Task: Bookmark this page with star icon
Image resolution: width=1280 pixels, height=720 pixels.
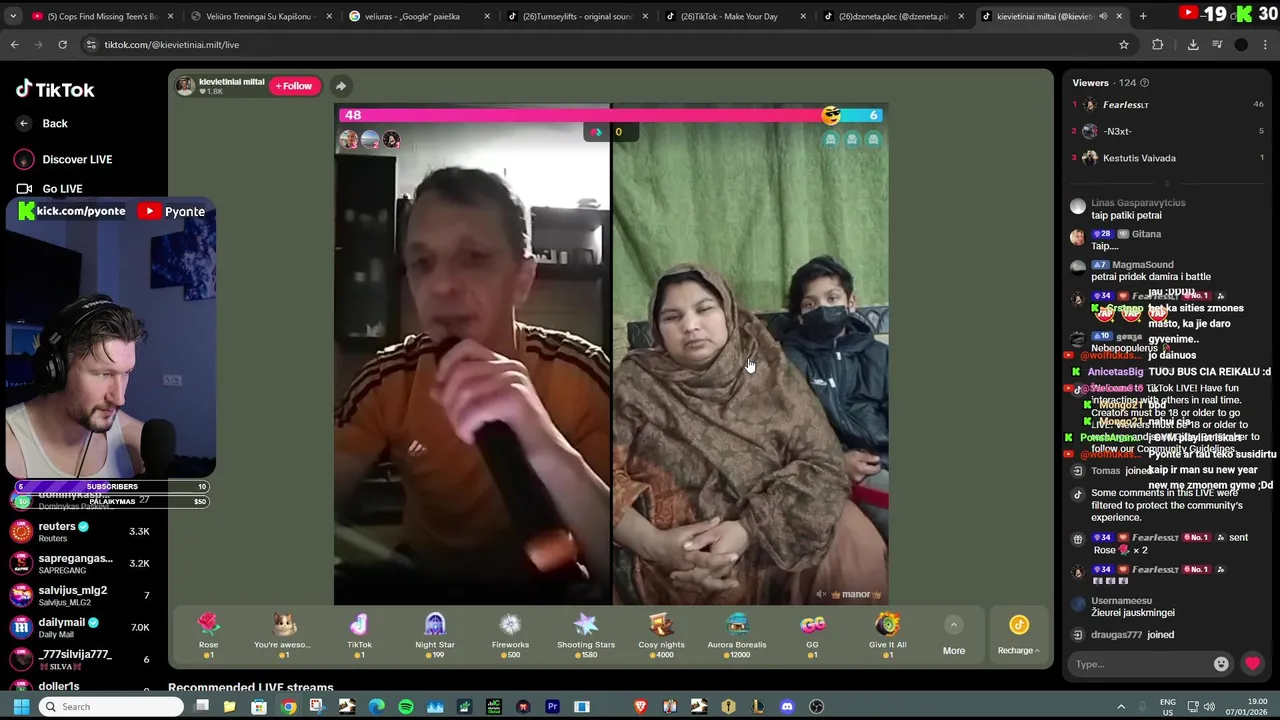Action: coord(1124,44)
